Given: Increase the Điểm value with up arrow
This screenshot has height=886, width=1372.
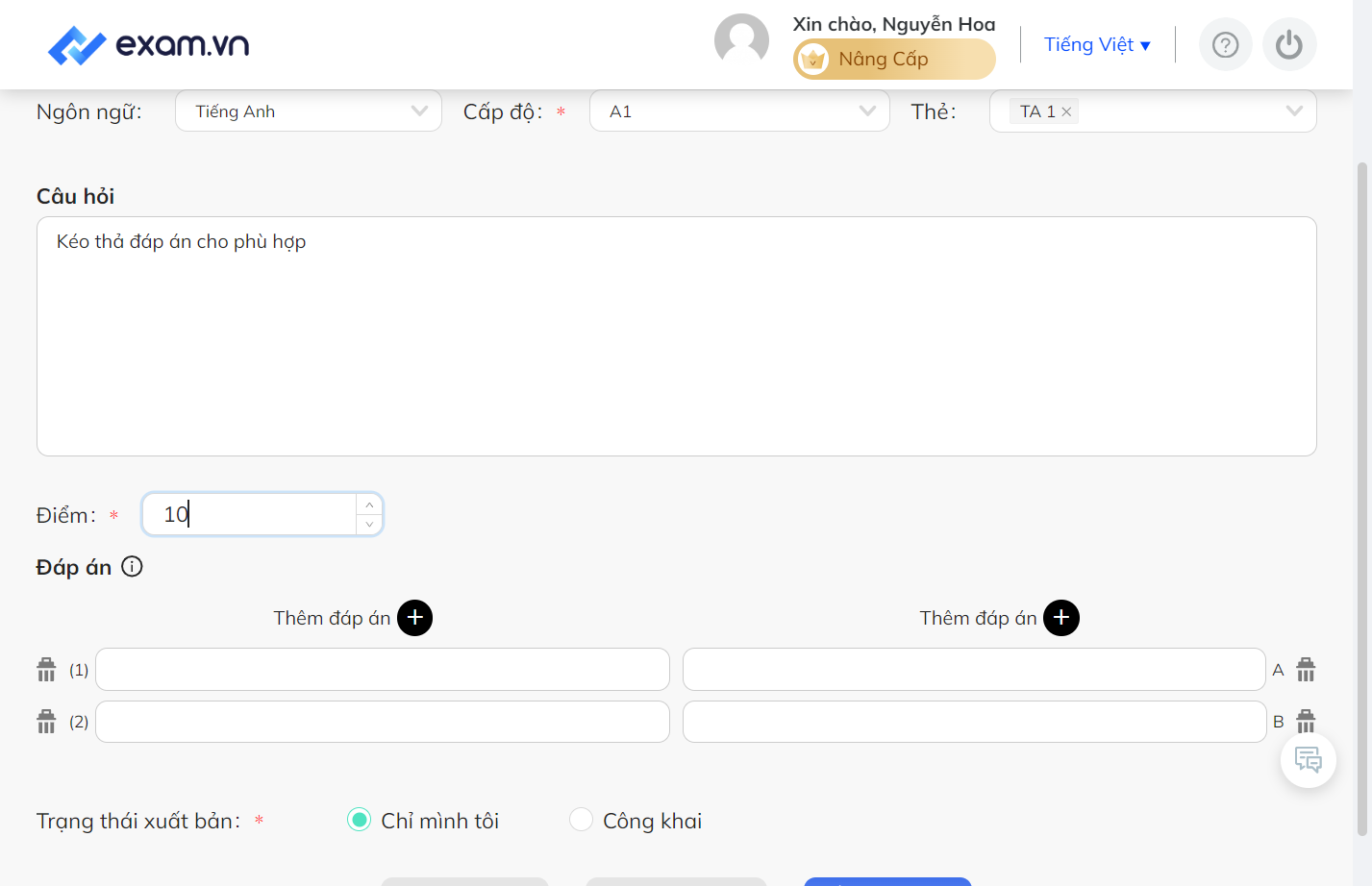Looking at the screenshot, I should tap(369, 505).
